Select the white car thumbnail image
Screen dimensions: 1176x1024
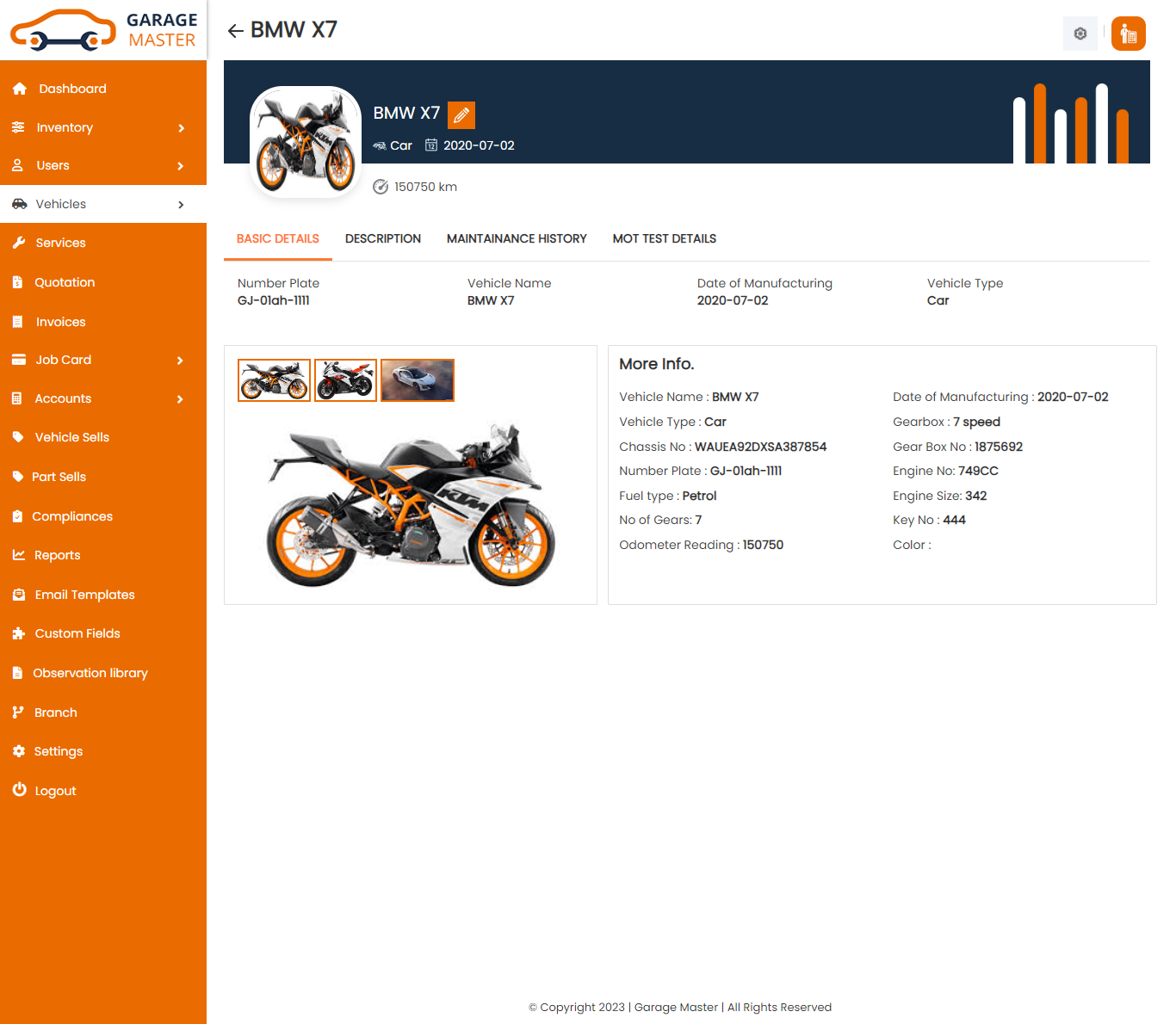coord(418,380)
